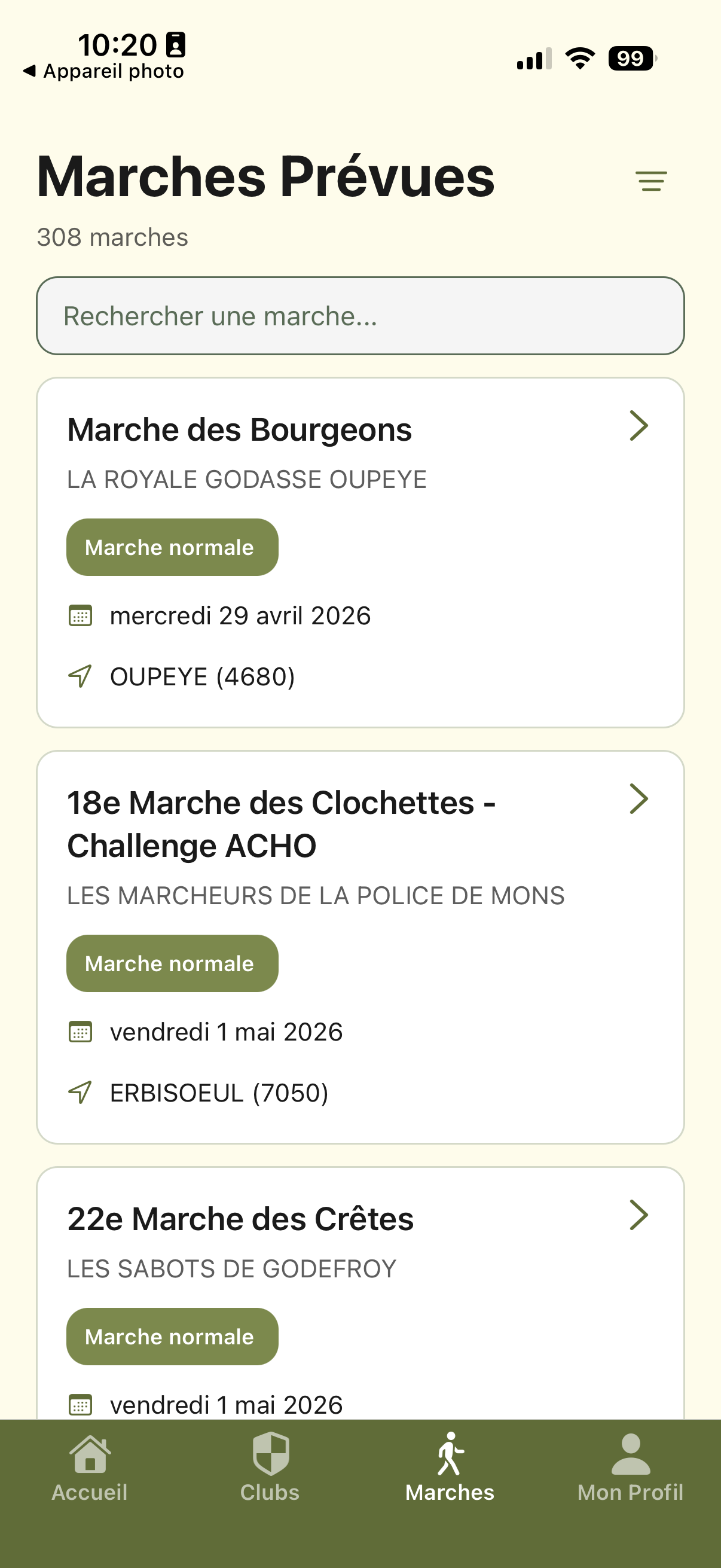Expand Marche des Bourgeons chevron
The height and width of the screenshot is (1568, 721).
point(638,425)
